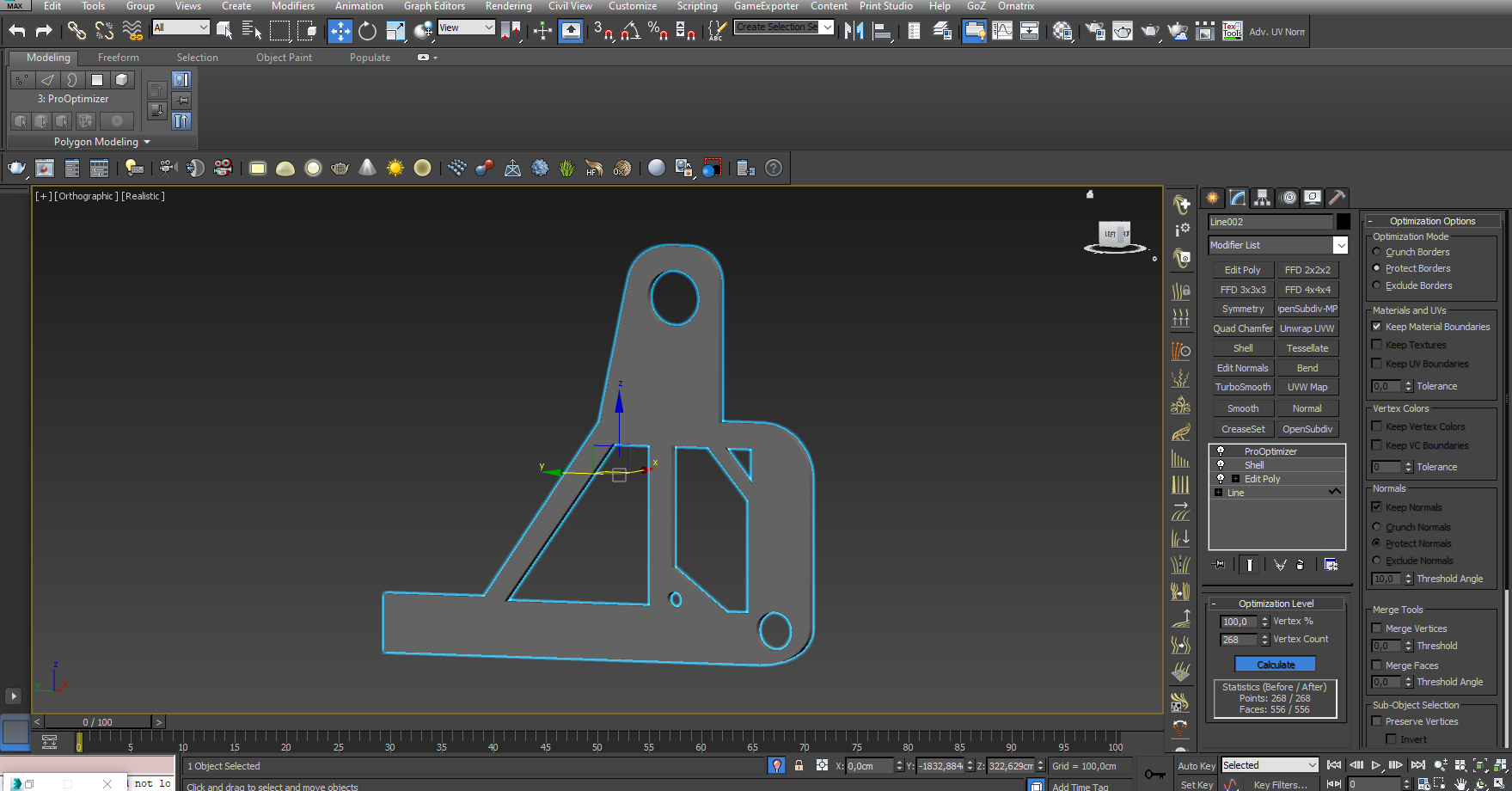The image size is (1512, 791).
Task: Activate the Select and Rotate tool
Action: pos(368,32)
